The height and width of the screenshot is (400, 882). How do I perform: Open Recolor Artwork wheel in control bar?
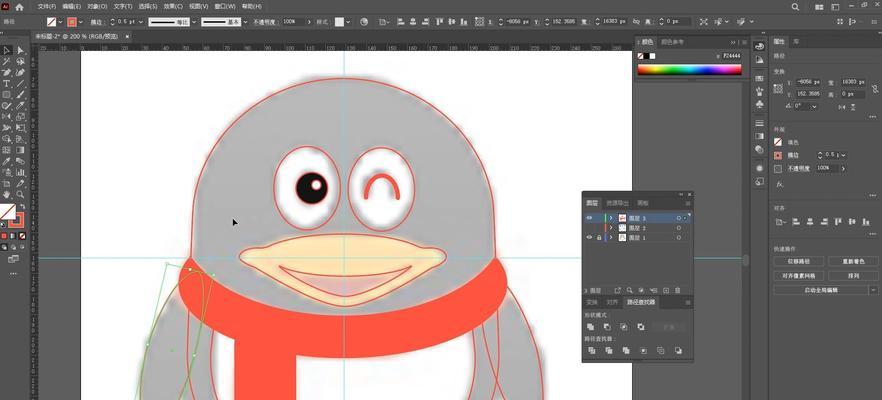coord(364,21)
